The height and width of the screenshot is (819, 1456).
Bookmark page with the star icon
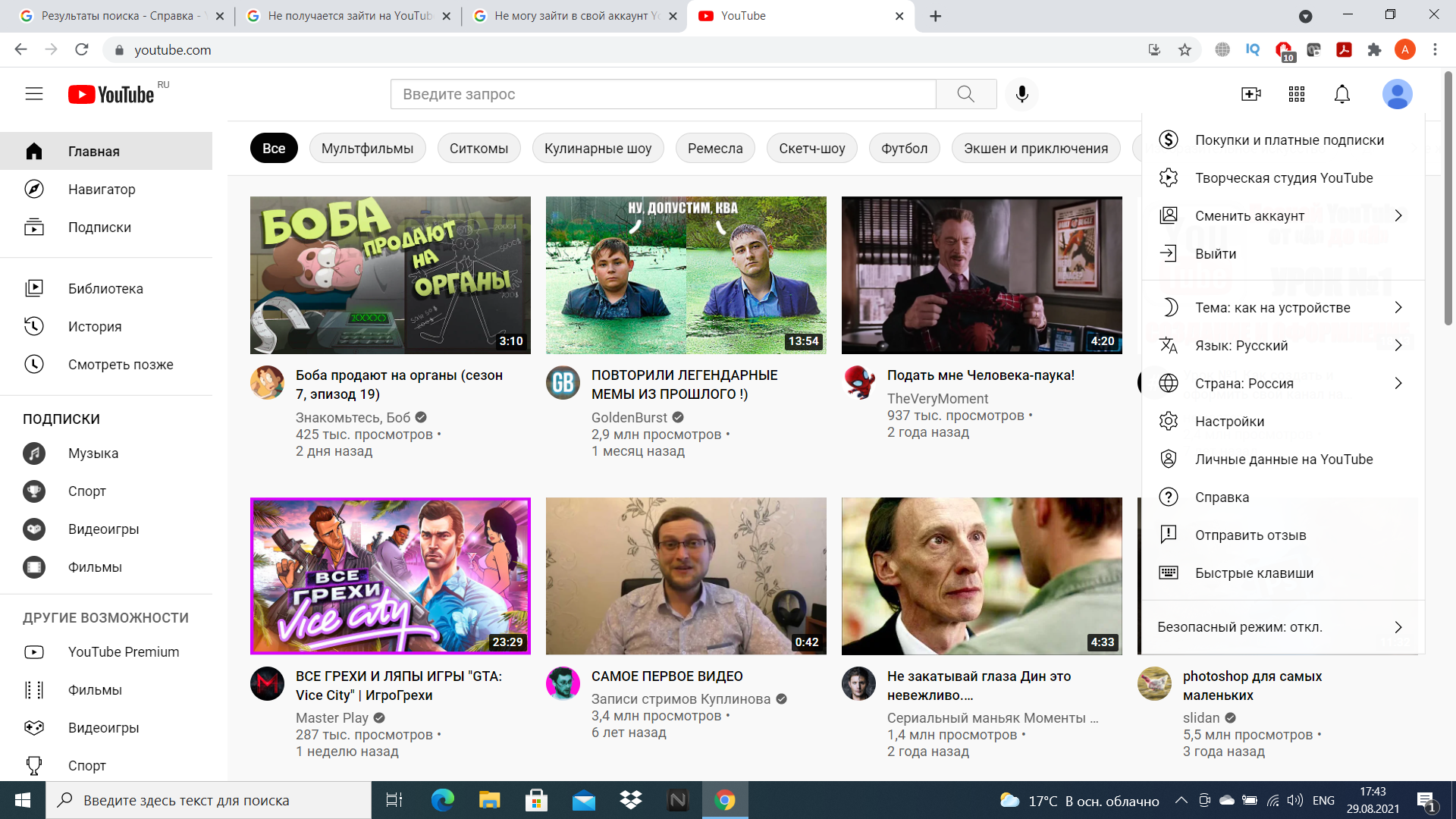pos(1185,50)
